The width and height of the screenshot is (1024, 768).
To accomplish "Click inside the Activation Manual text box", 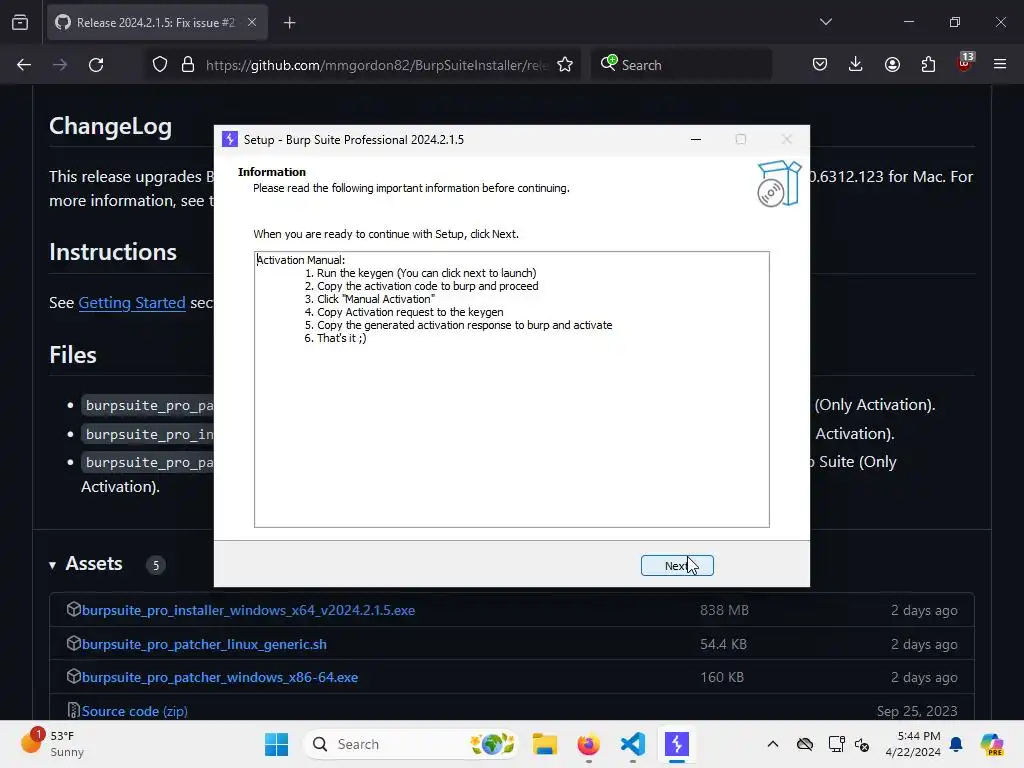I will tap(511, 389).
